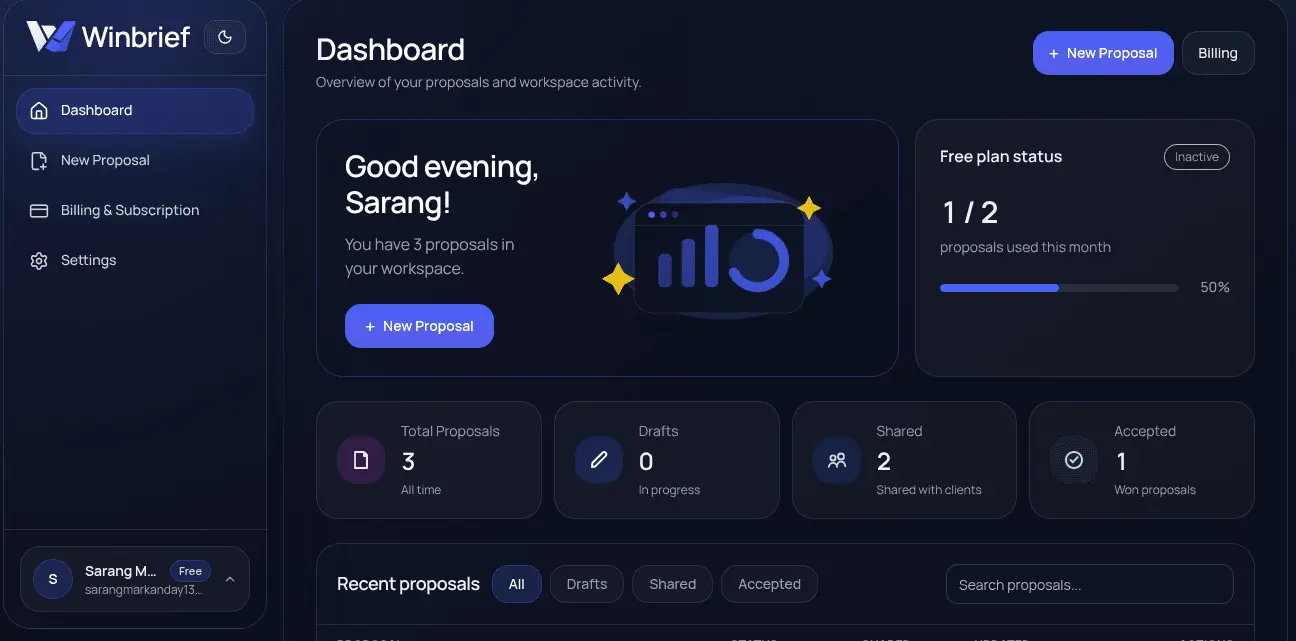This screenshot has width=1296, height=641.
Task: Select the Accepted filter tab
Action: [x=769, y=584]
